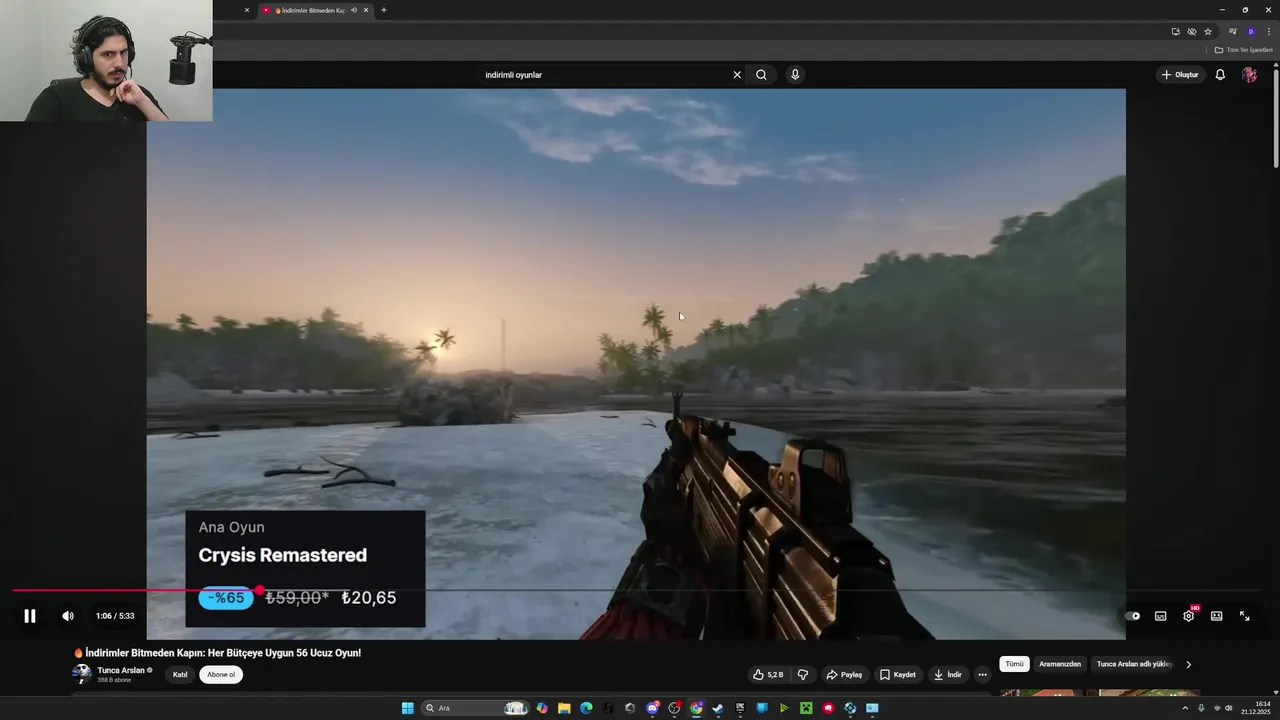
Task: Open the Chrome profile avatar
Action: [1251, 32]
